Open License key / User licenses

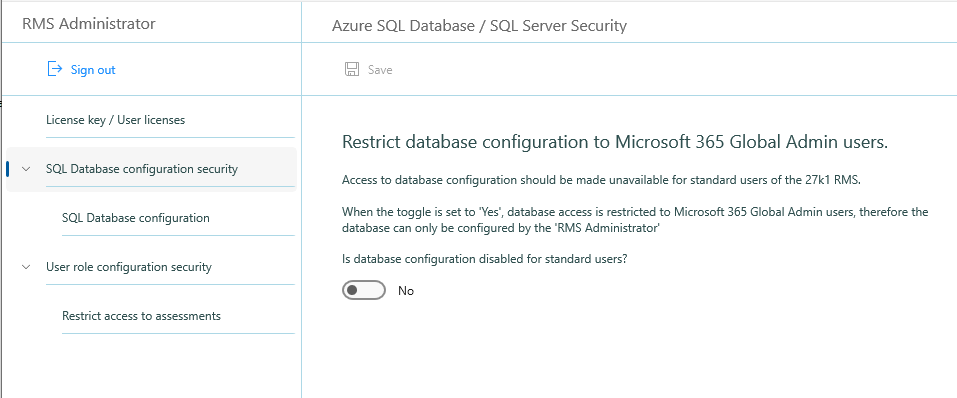pyautogui.click(x=115, y=120)
